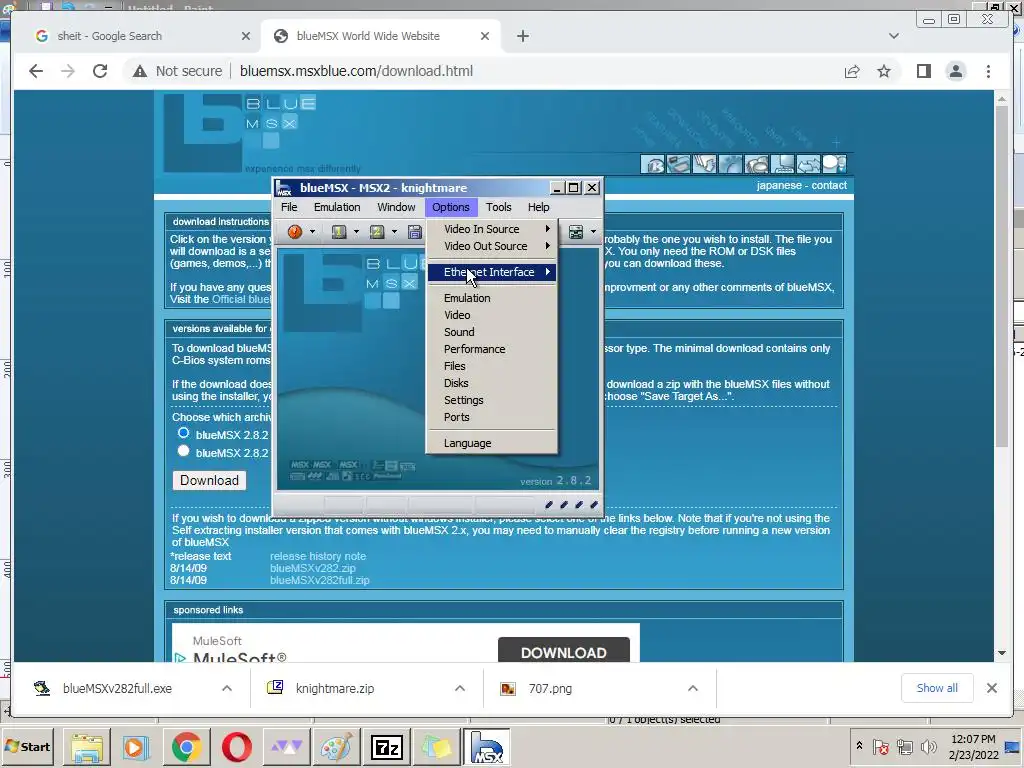Viewport: 1024px width, 768px height.
Task: Click Show all downloads button
Action: pos(937,688)
